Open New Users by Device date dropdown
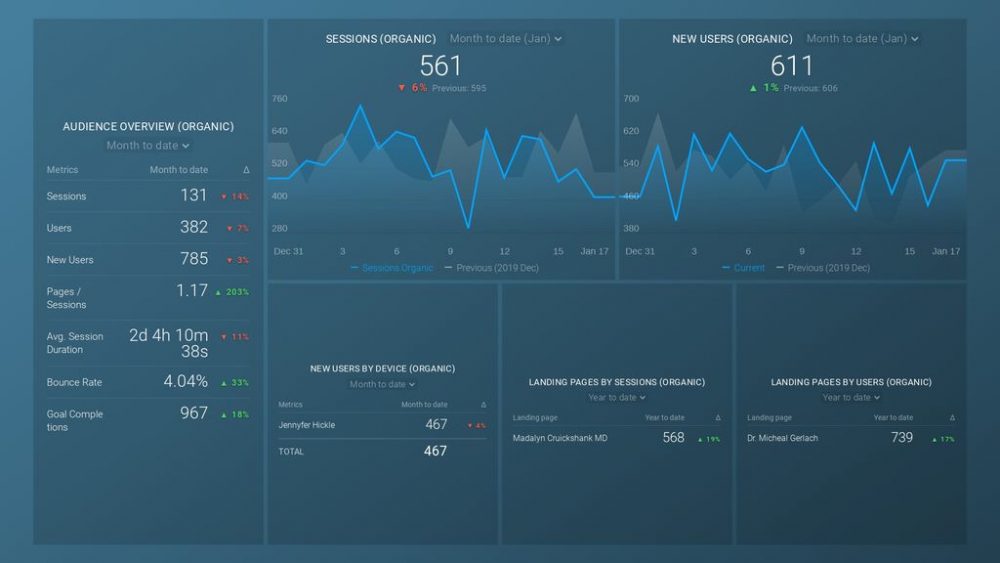The image size is (1000, 563). click(382, 385)
